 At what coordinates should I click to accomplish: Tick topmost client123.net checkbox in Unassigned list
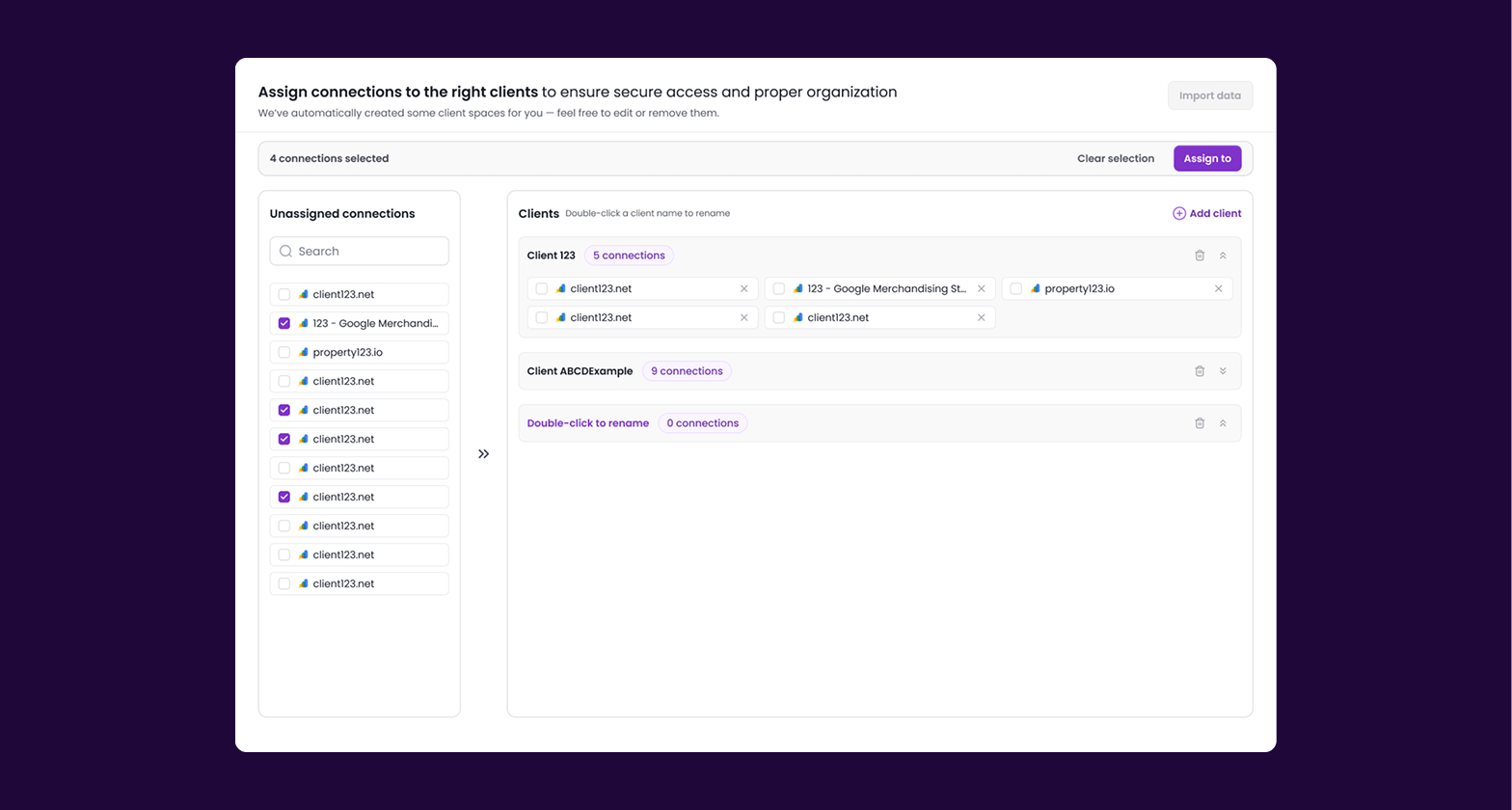[x=284, y=294]
